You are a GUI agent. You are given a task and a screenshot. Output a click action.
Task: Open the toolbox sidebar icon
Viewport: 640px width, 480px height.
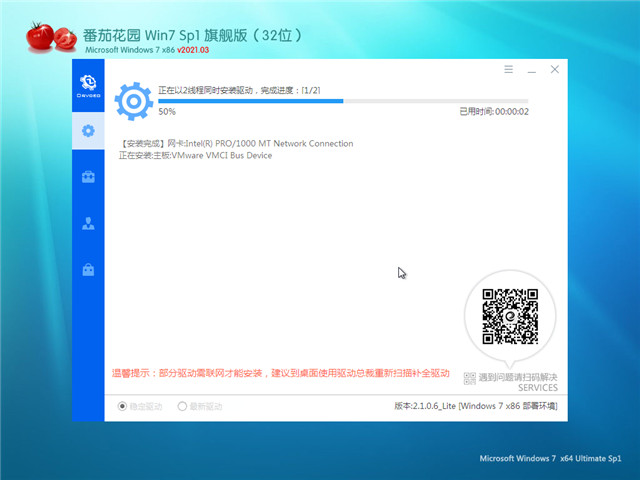click(x=88, y=177)
